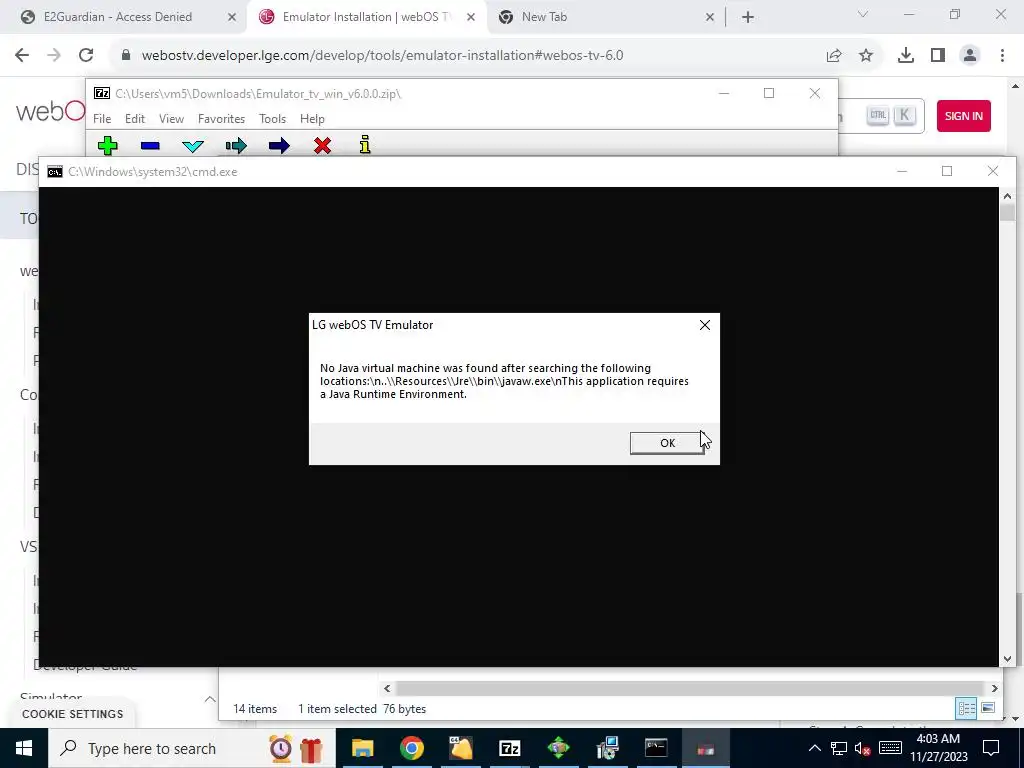Show hidden system tray icons

coord(814,748)
